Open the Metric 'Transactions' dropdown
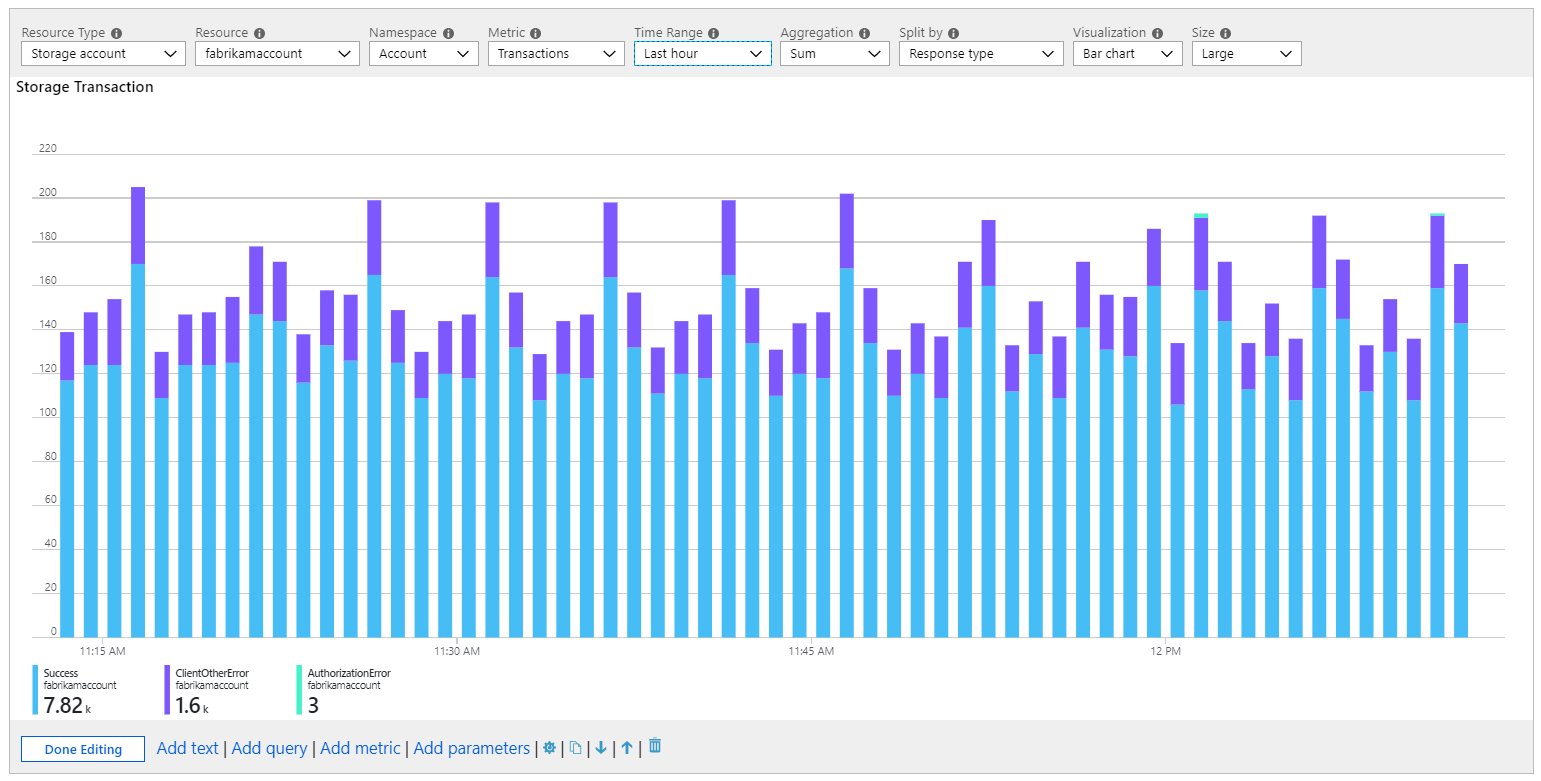 coord(556,54)
